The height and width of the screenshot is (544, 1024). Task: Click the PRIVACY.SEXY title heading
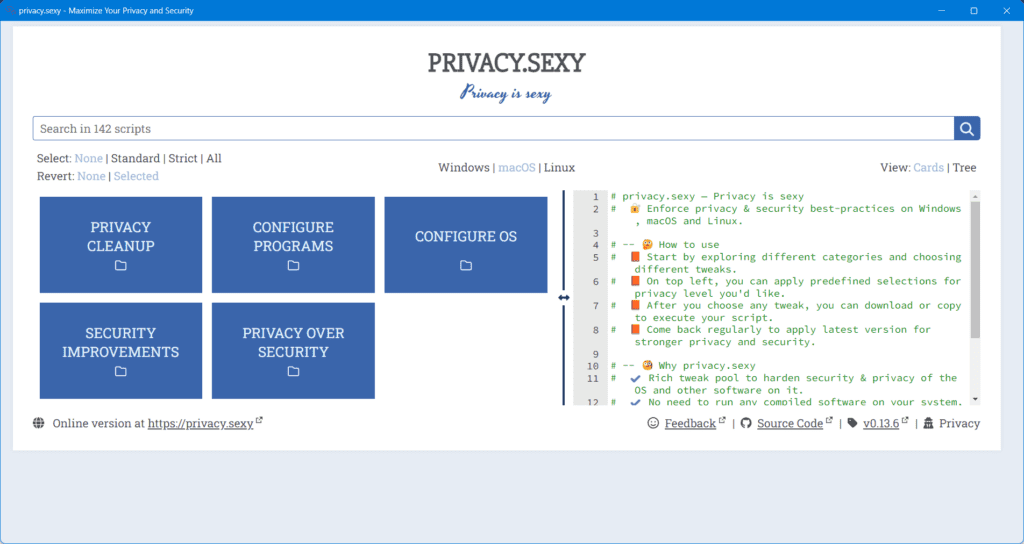point(506,63)
